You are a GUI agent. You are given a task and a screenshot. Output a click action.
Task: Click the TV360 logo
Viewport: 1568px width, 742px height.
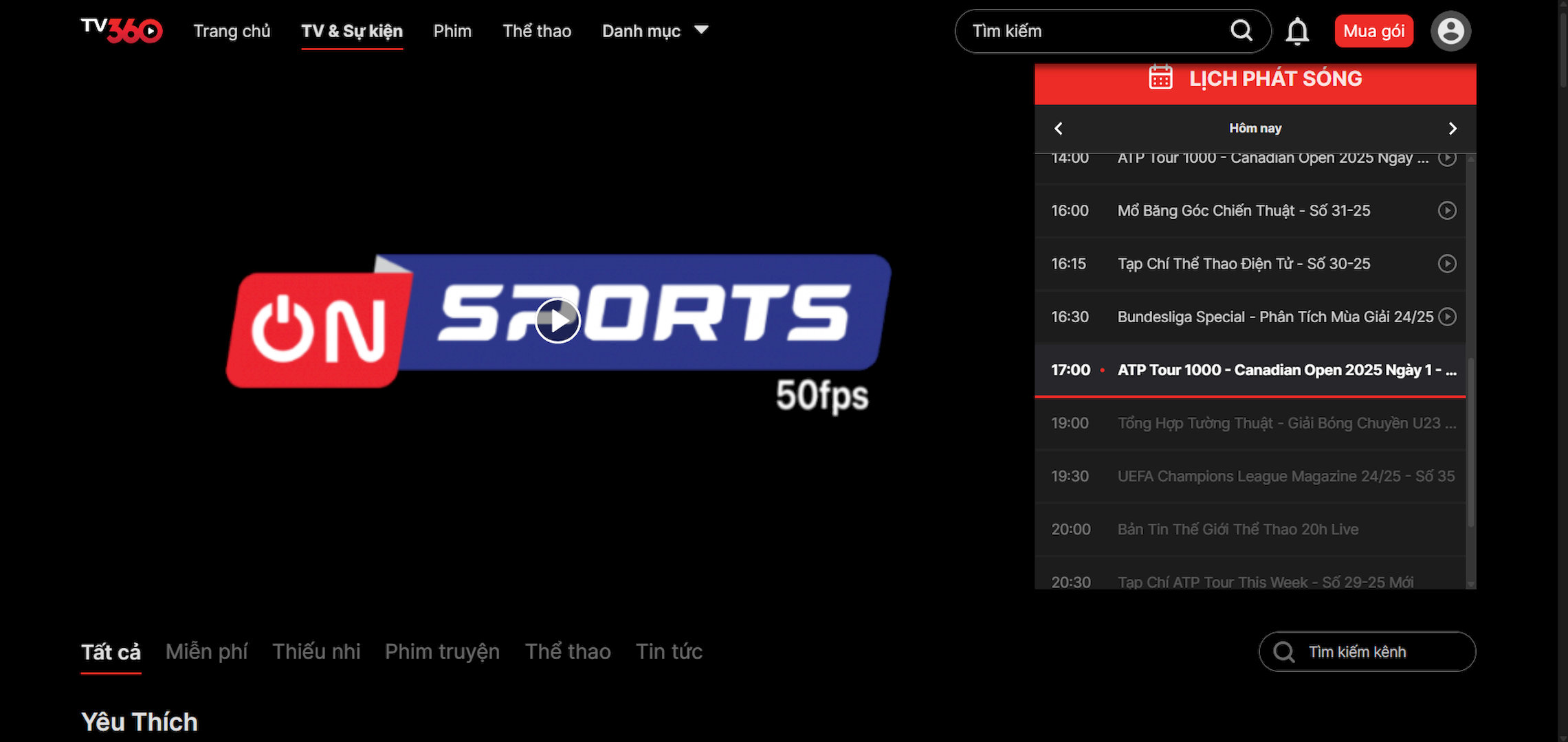122,31
